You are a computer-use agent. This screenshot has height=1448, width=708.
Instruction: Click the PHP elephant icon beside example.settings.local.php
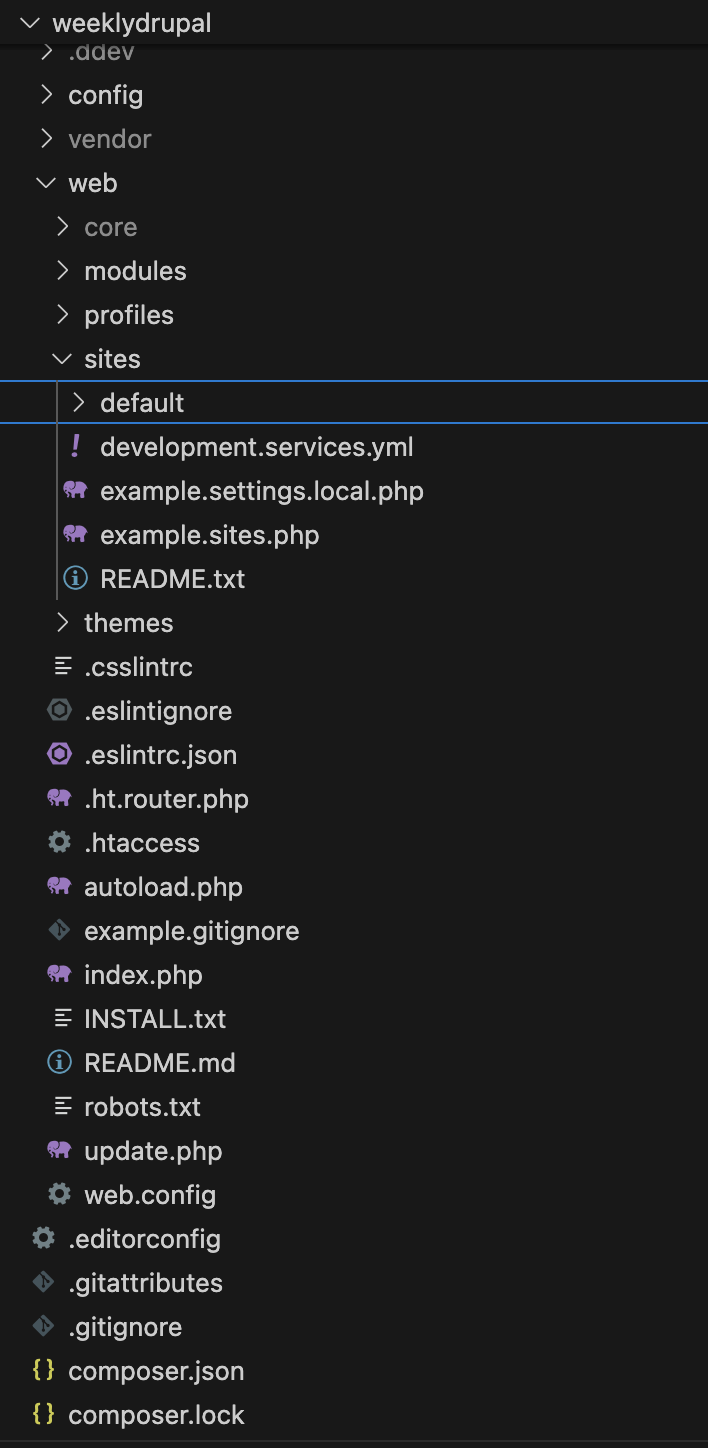coord(75,491)
